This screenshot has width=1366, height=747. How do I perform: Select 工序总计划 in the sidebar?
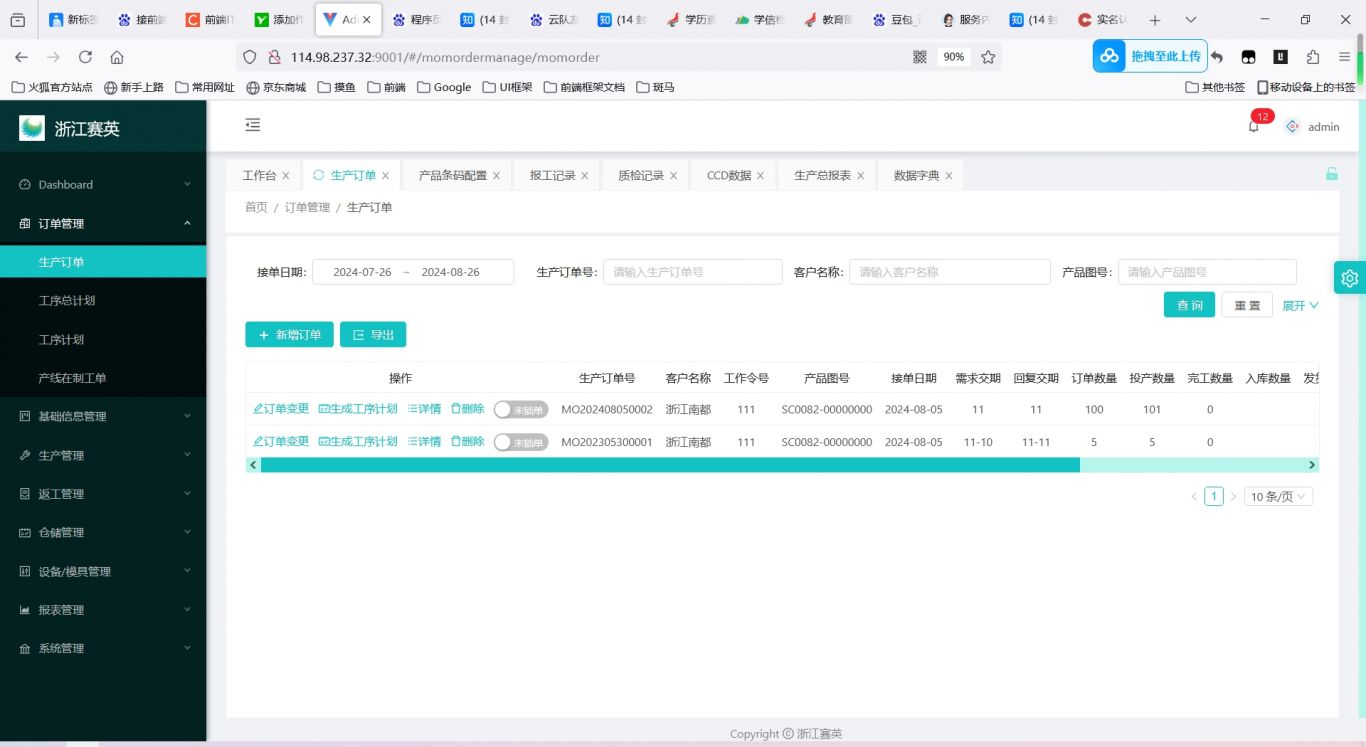[103, 300]
